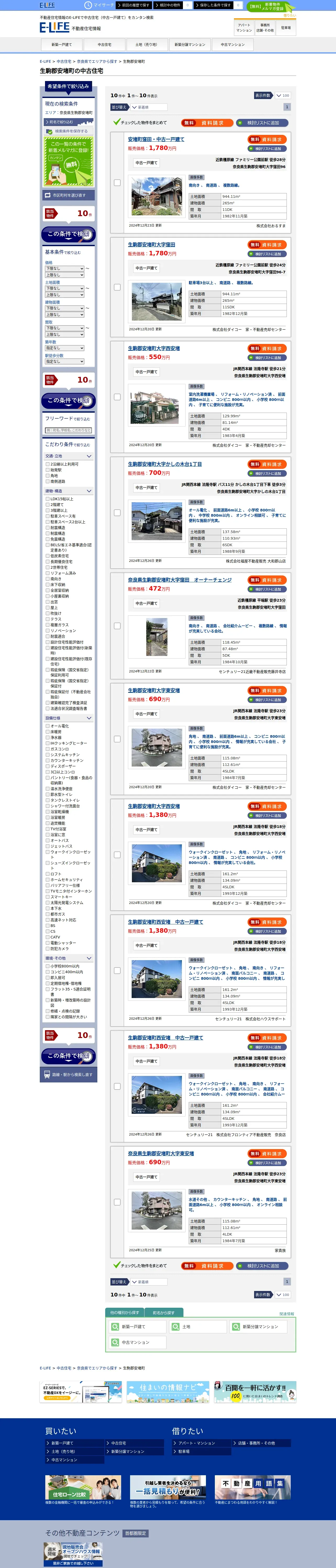
Task: Toggle the オール電化 filter checkbox
Action: point(48,726)
